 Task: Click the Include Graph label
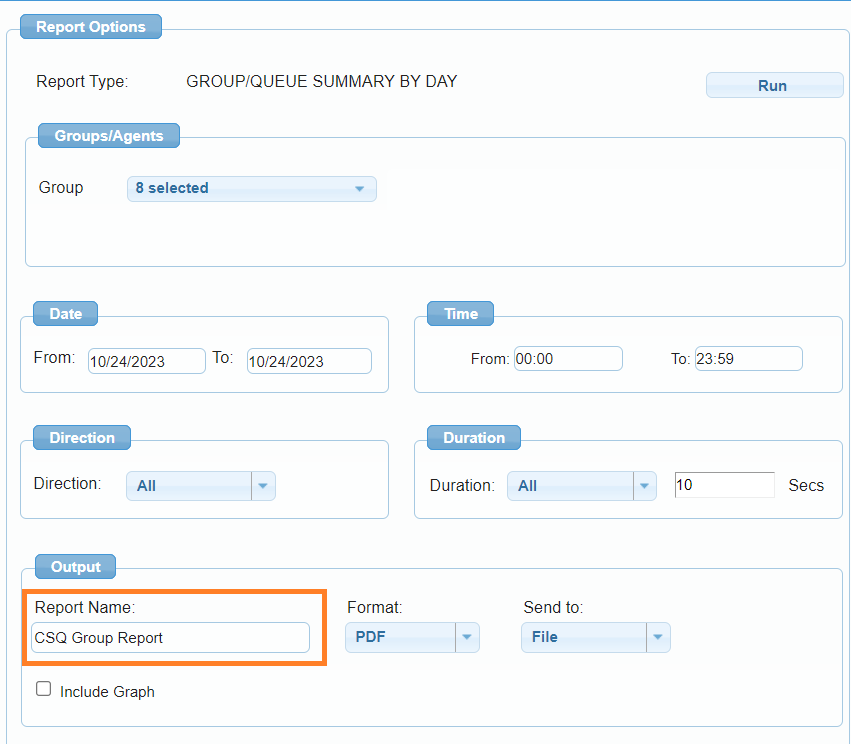(107, 692)
